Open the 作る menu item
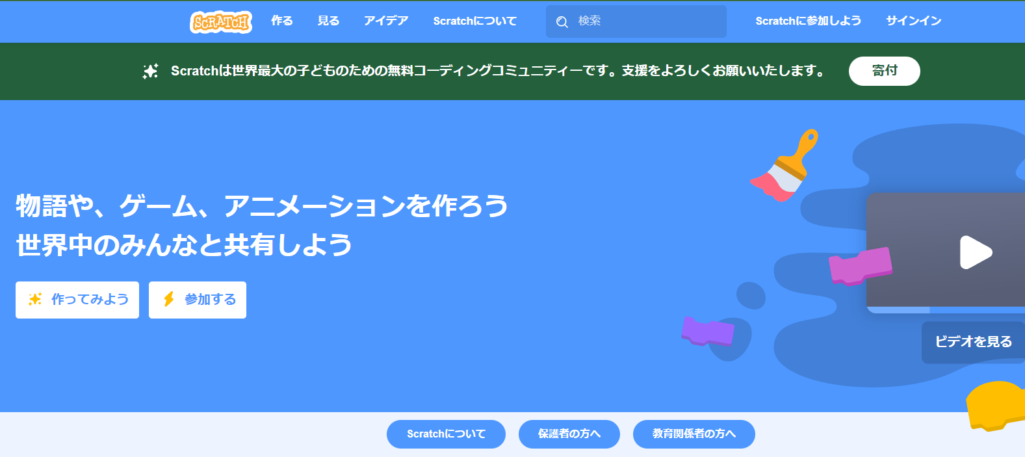Screen dimensions: 1025x457 [x=282, y=21]
